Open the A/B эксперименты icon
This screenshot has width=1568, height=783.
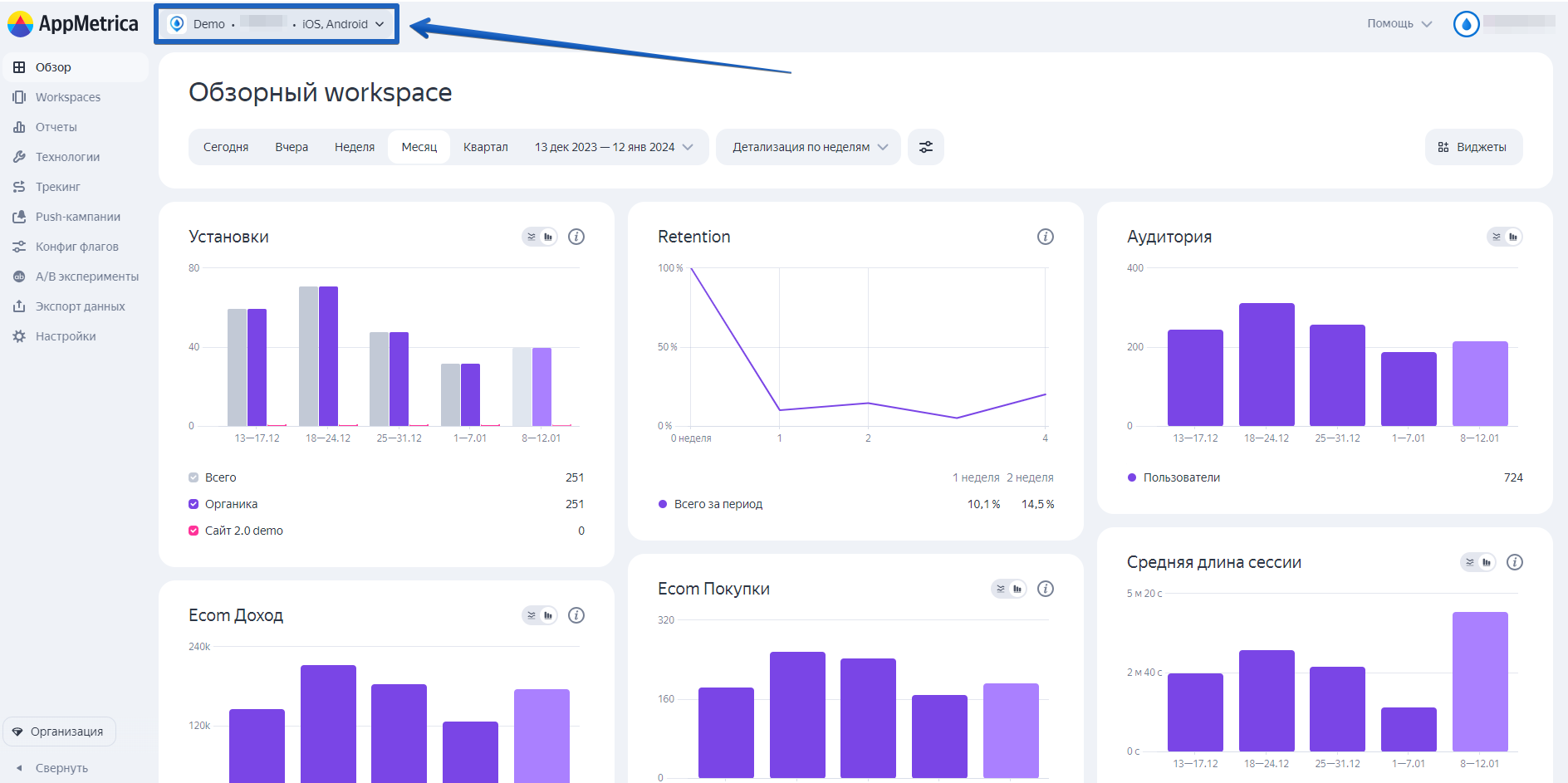(x=19, y=276)
